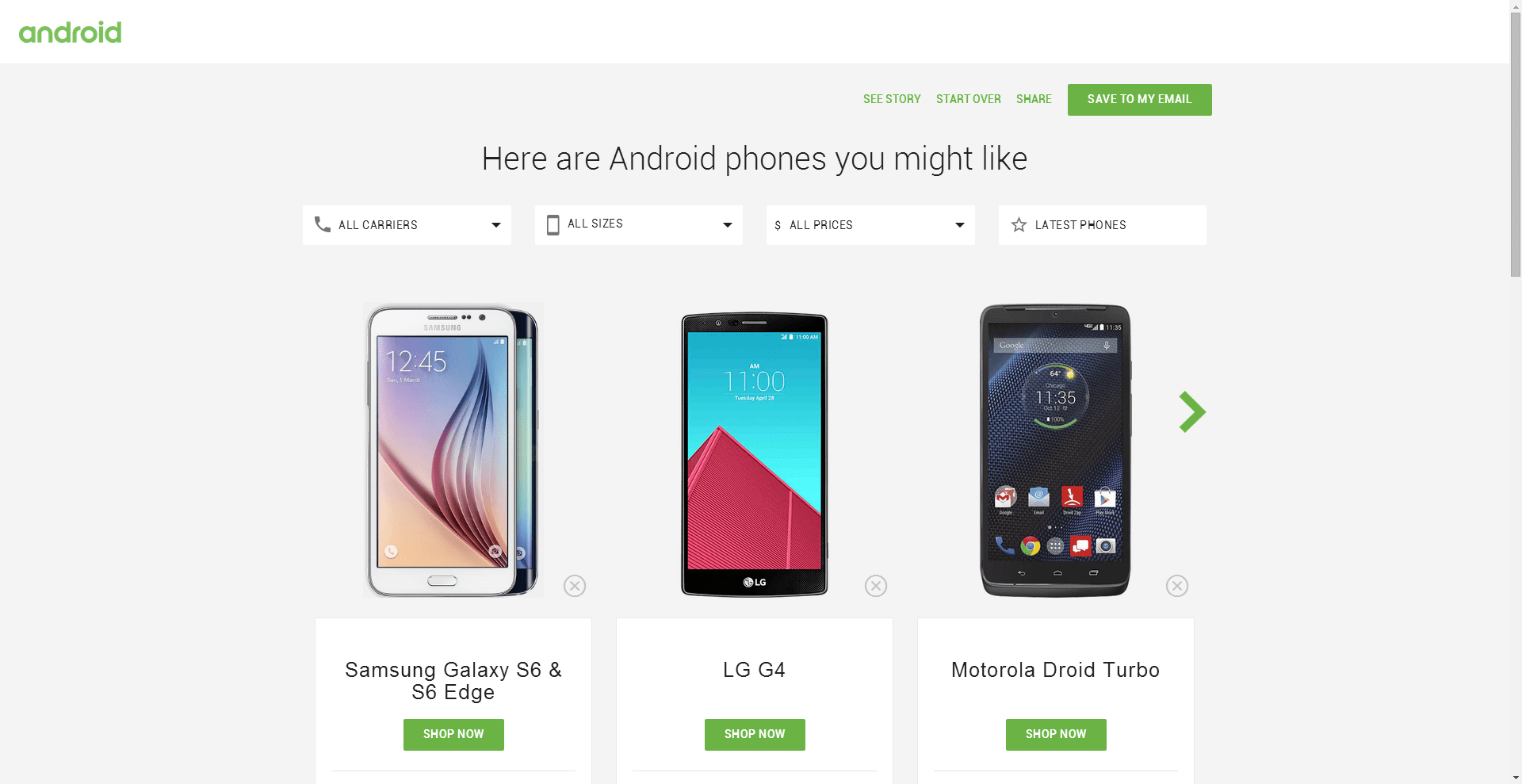Show next phones with green chevron arrow
This screenshot has width=1522, height=784.
[1192, 411]
